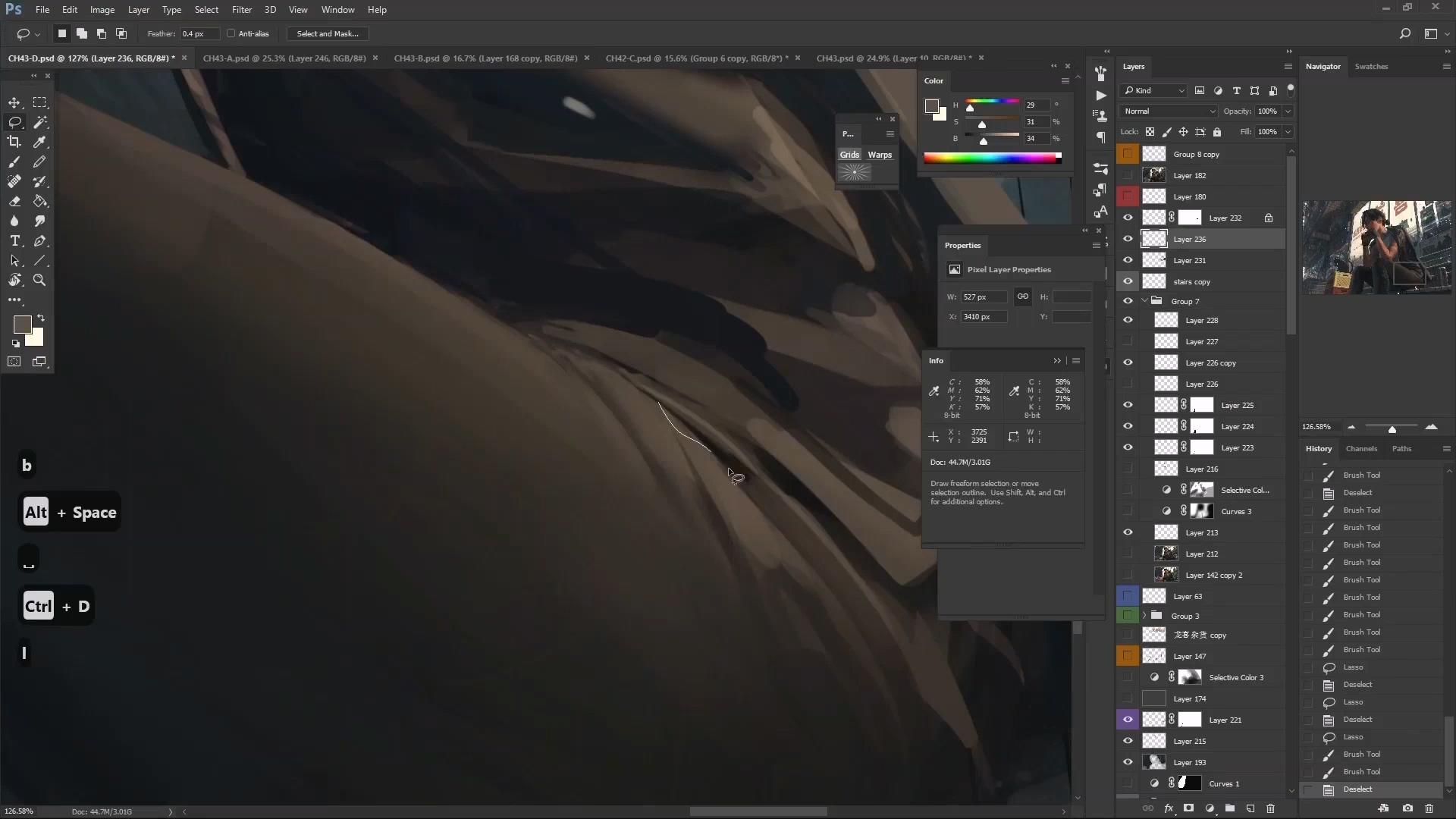This screenshot has width=1456, height=819.
Task: Open the Select menu
Action: [x=206, y=10]
